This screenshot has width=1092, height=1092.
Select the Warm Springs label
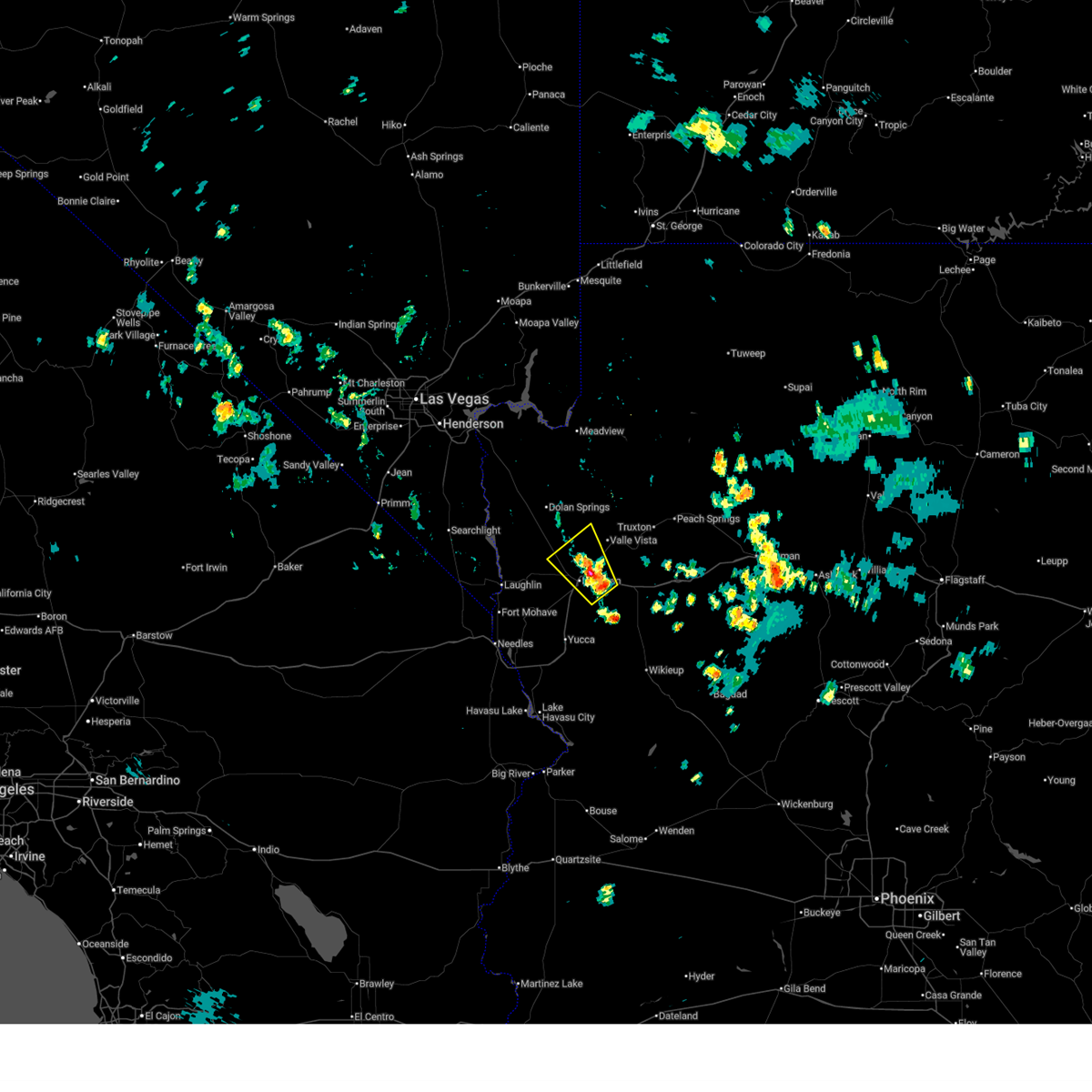[264, 18]
